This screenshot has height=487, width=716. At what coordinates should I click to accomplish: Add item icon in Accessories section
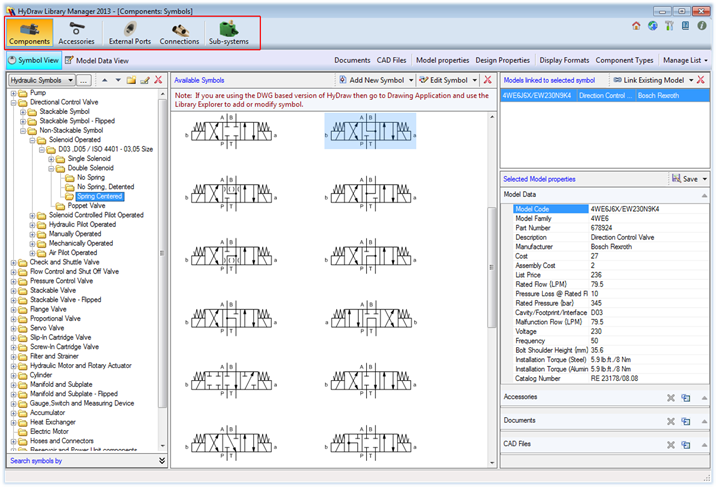coord(686,398)
